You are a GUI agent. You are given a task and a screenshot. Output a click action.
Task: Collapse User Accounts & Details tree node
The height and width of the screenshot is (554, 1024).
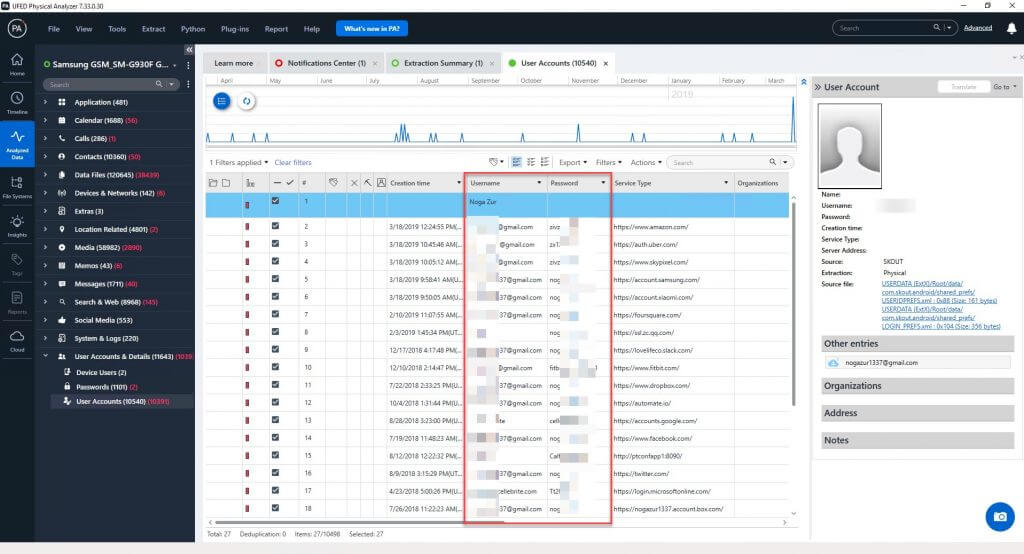pyautogui.click(x=45, y=356)
